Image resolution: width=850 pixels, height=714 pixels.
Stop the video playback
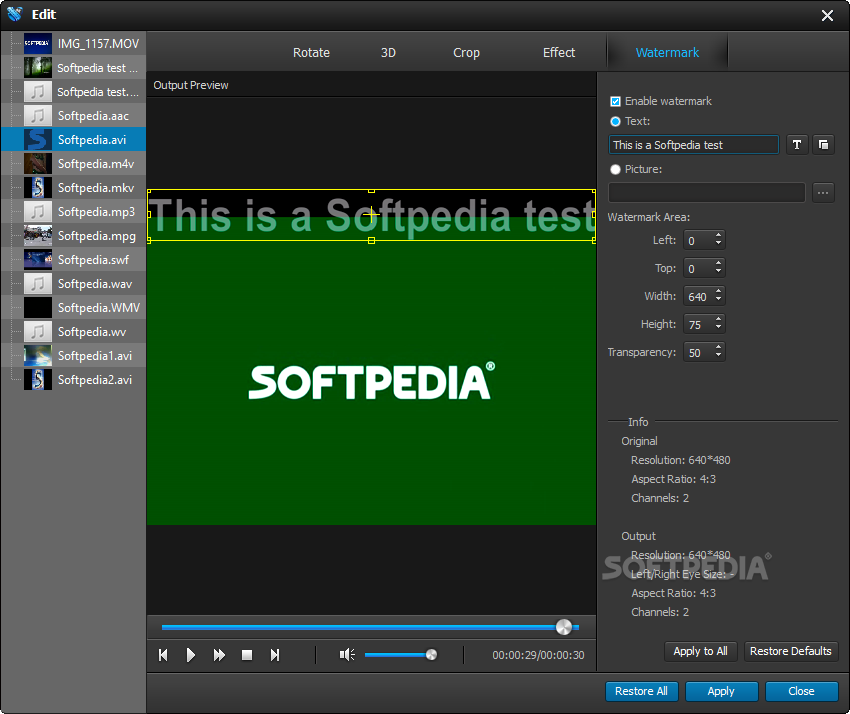pyautogui.click(x=247, y=655)
